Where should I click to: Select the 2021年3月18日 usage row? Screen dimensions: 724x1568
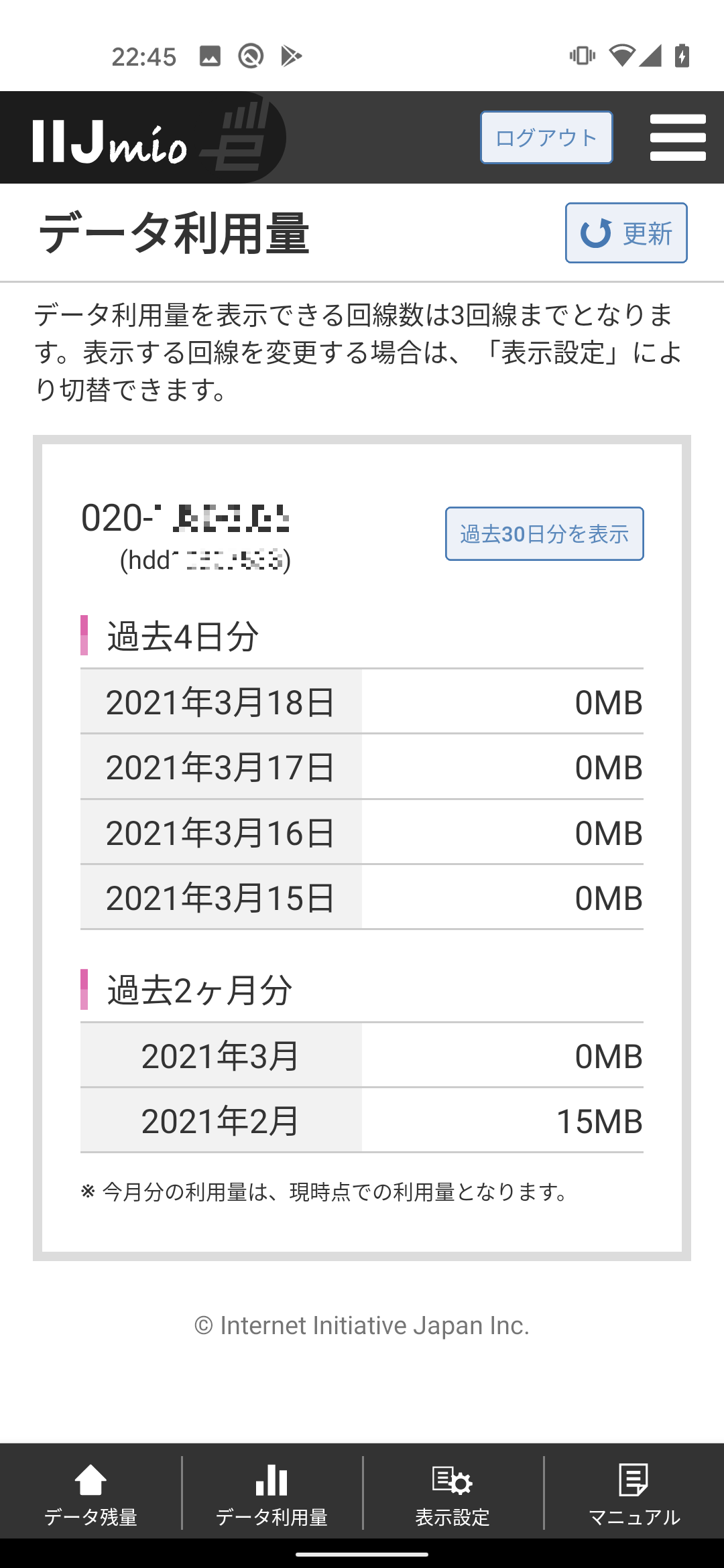(x=362, y=702)
